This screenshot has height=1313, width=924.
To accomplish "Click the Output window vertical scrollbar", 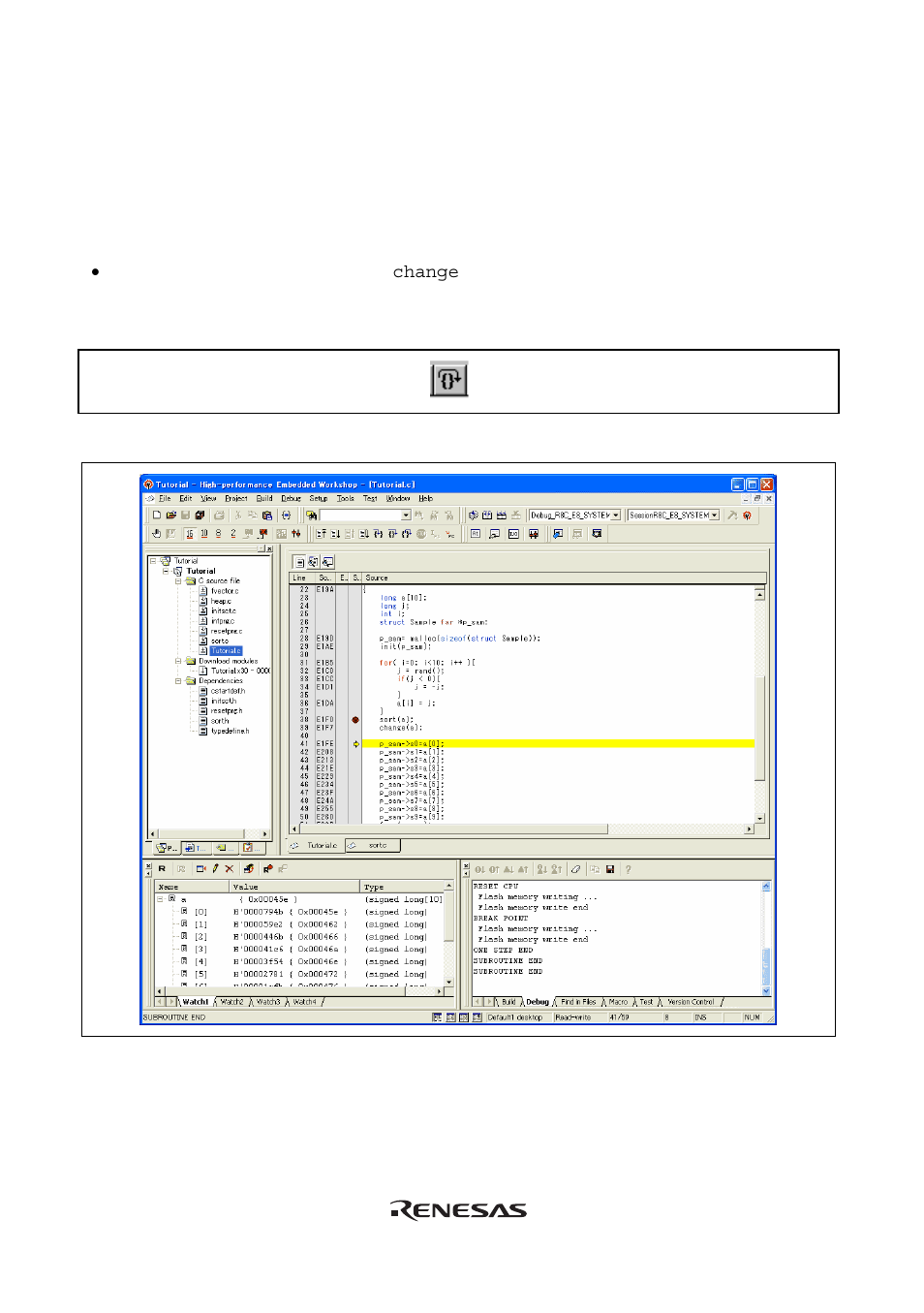I will click(766, 938).
